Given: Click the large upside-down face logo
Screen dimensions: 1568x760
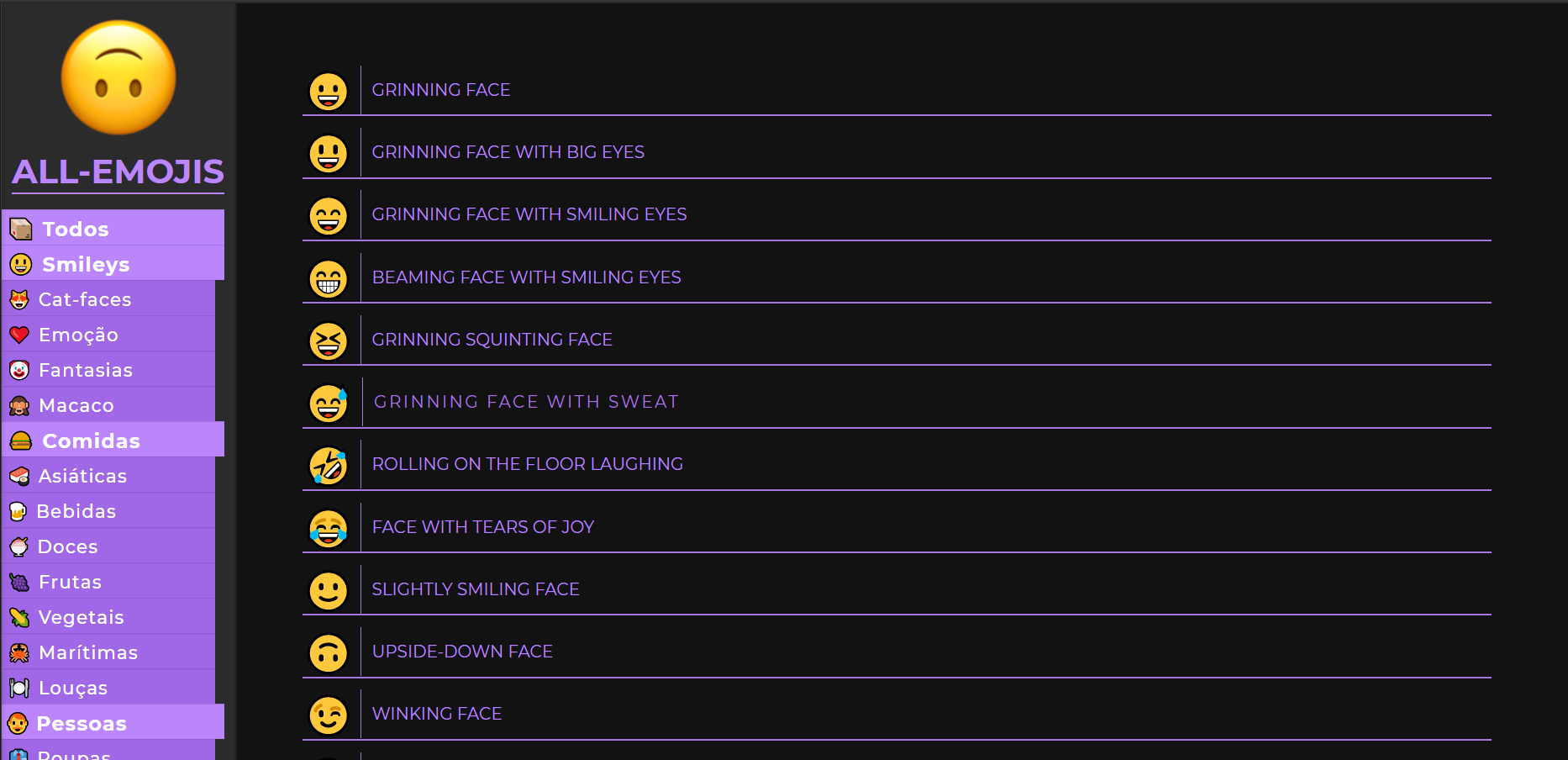Looking at the screenshot, I should coord(118,77).
